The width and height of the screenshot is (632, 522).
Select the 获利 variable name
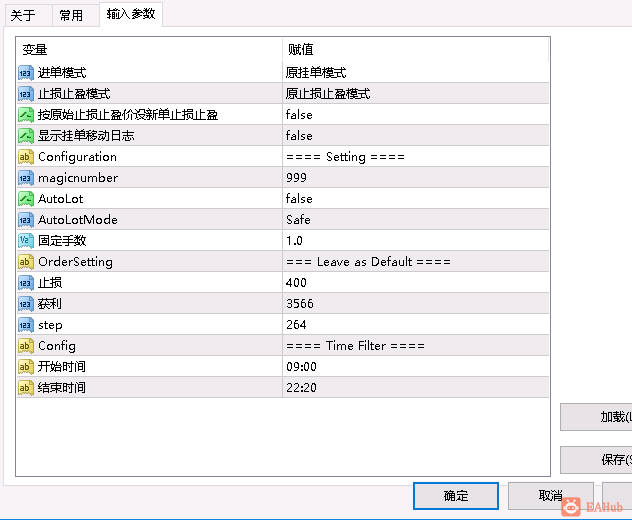coord(50,304)
